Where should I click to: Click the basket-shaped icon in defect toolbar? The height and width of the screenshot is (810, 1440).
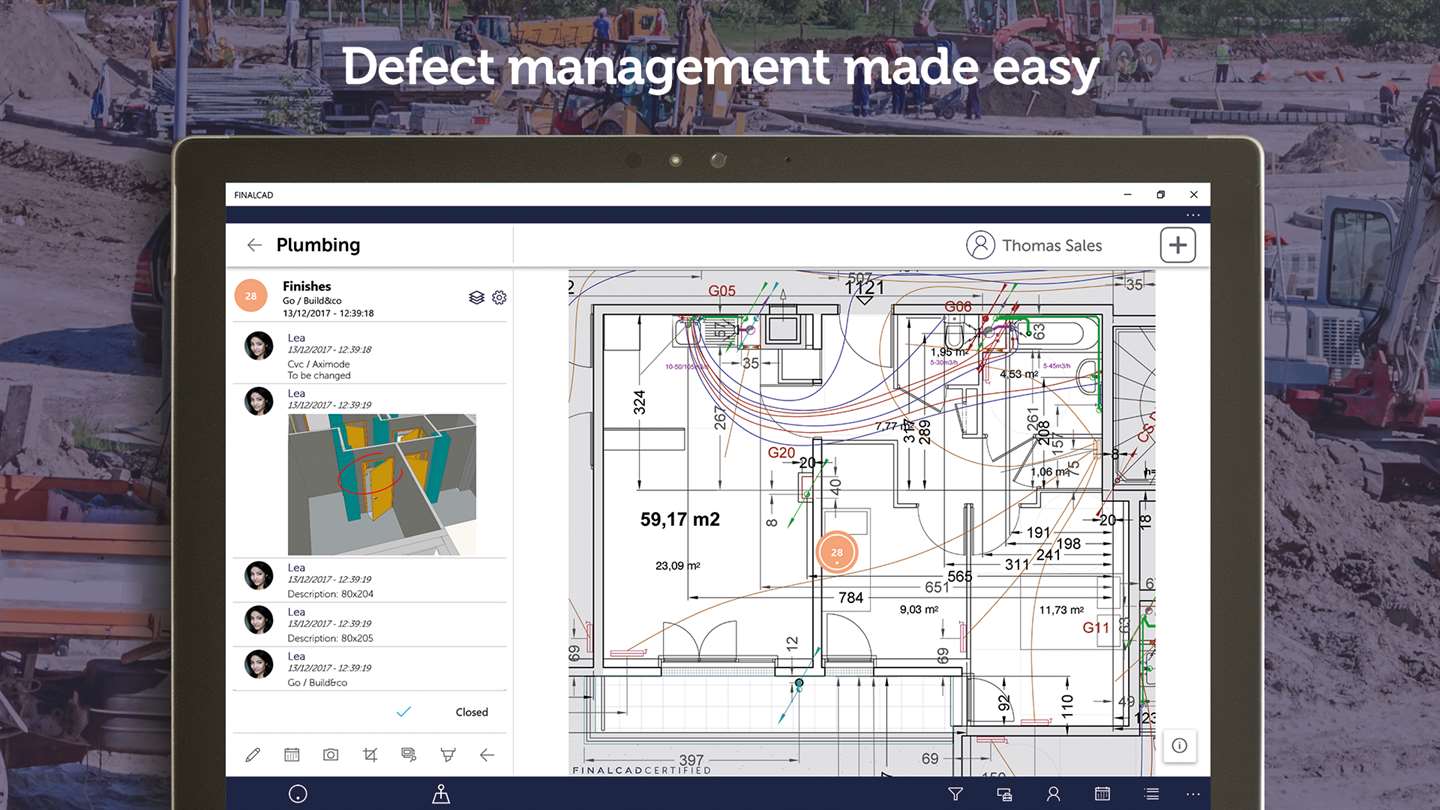448,755
